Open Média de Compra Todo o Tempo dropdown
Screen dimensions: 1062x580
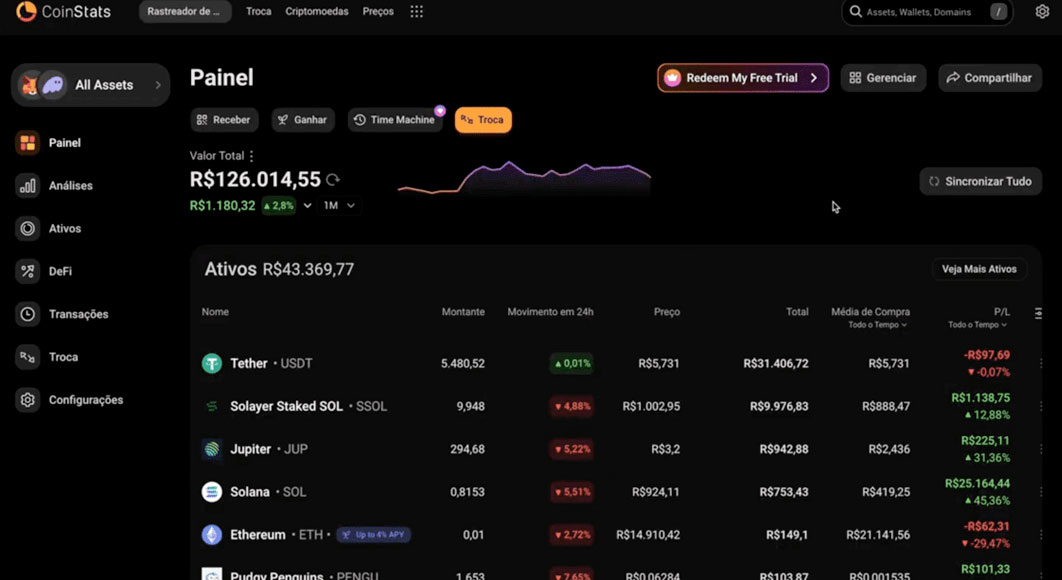click(x=877, y=325)
